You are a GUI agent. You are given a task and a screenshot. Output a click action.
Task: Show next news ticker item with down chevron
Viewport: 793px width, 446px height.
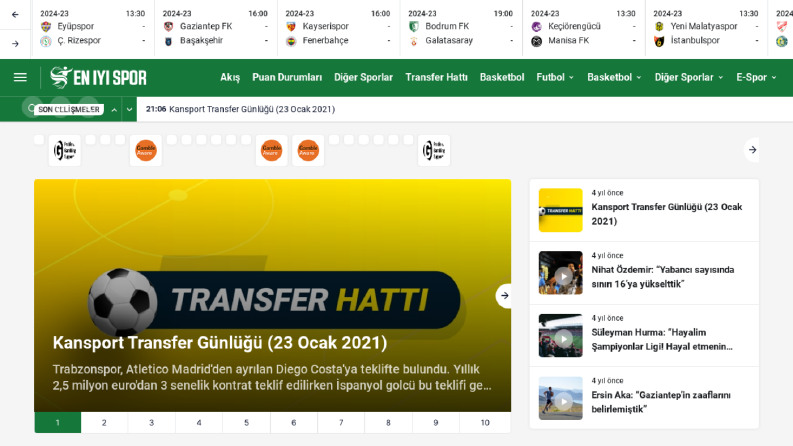[129, 110]
